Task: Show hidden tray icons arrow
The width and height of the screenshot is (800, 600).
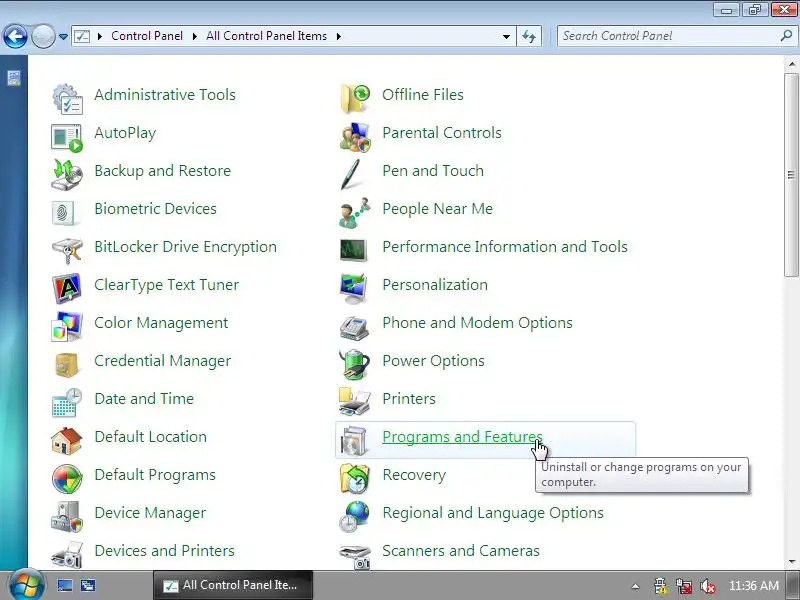Action: [635, 586]
